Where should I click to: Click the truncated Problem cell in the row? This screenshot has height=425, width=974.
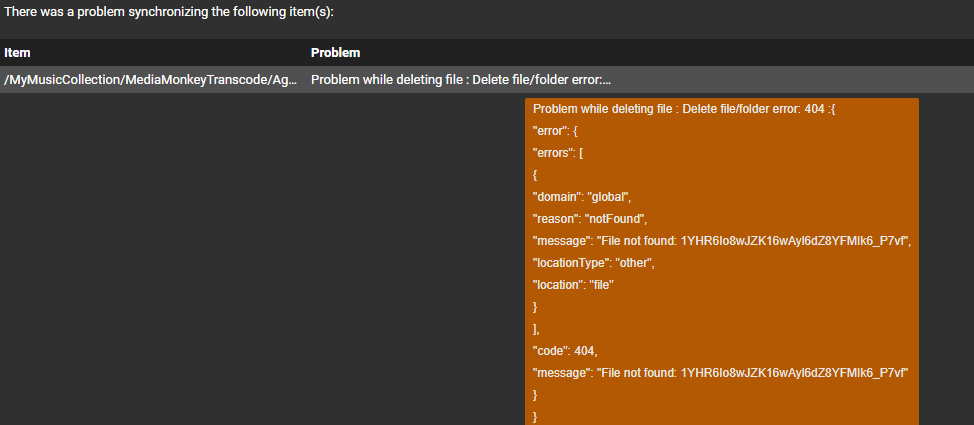(x=460, y=80)
